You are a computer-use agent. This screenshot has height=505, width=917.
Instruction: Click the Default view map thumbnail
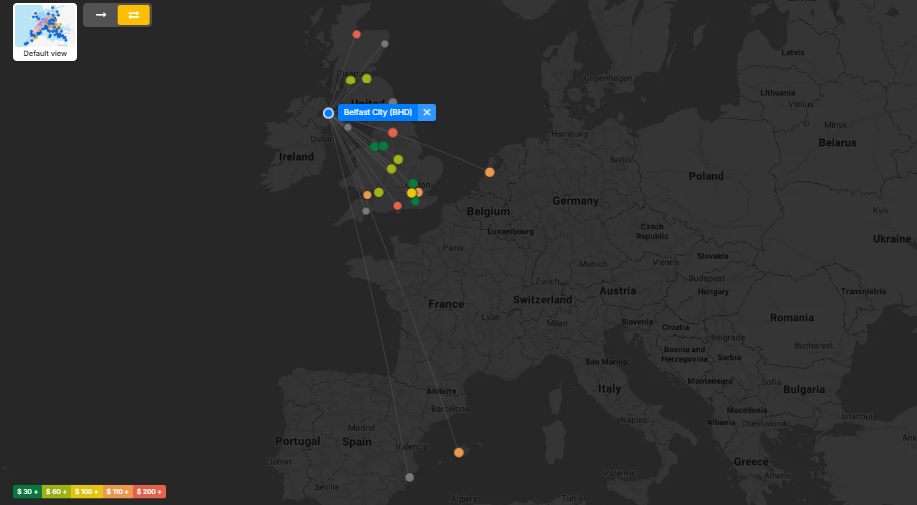point(45,31)
